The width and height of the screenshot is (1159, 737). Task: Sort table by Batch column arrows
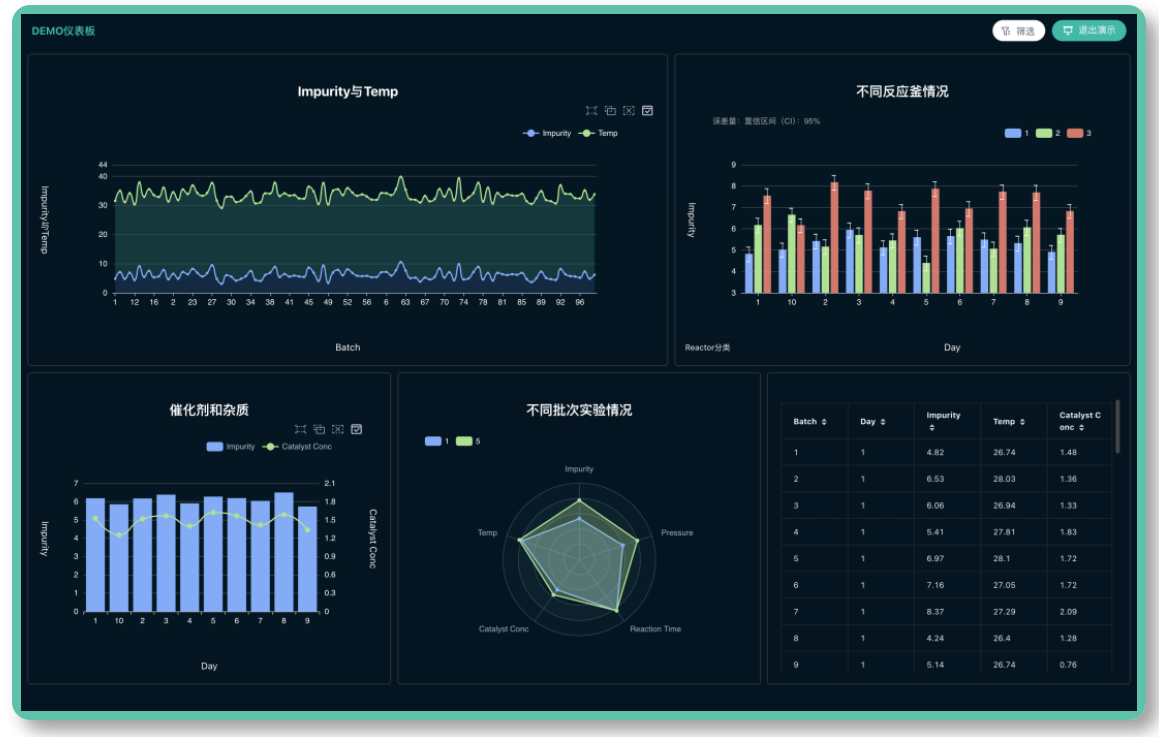click(824, 422)
